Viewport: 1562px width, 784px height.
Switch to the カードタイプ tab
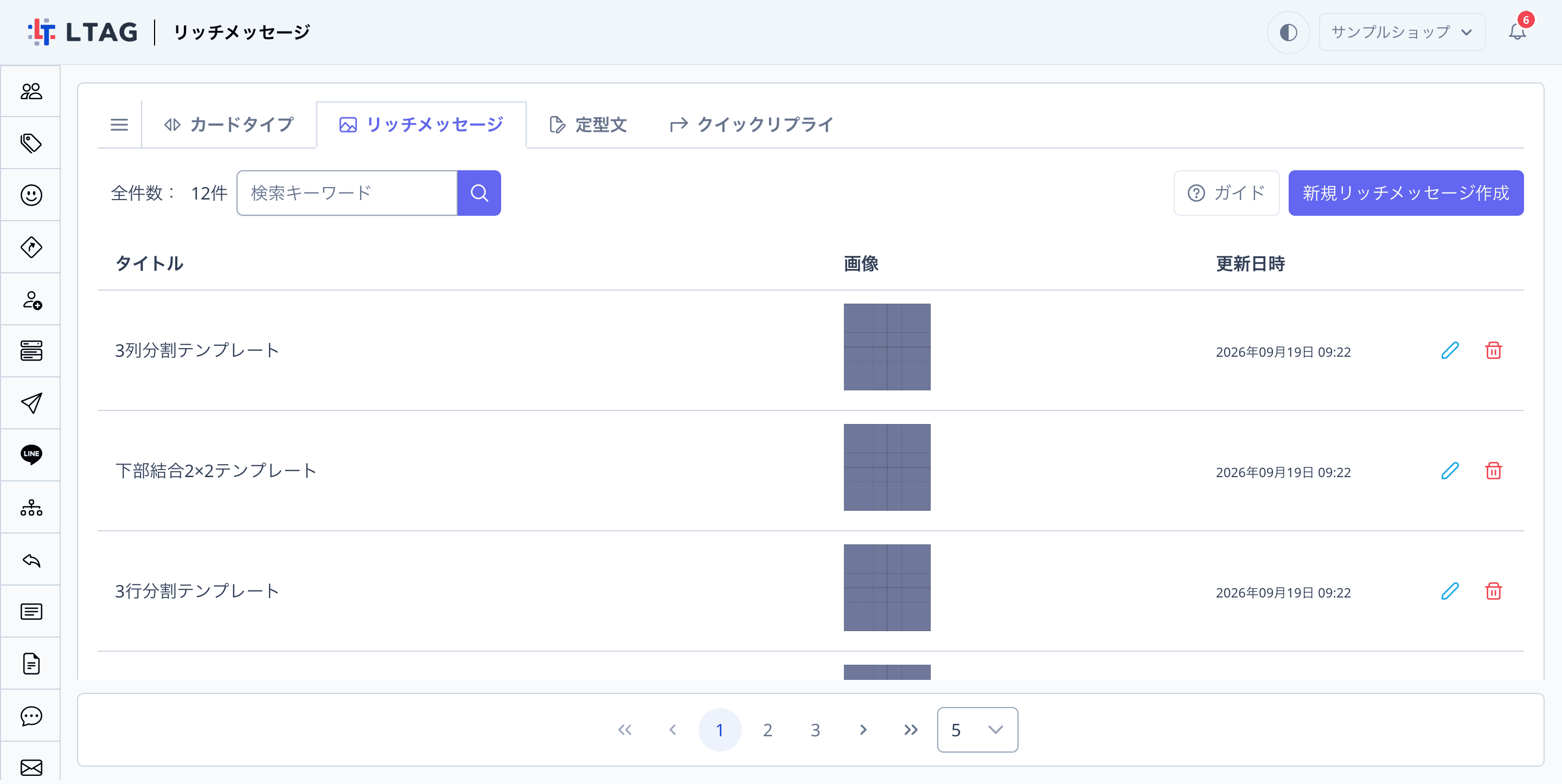click(229, 125)
